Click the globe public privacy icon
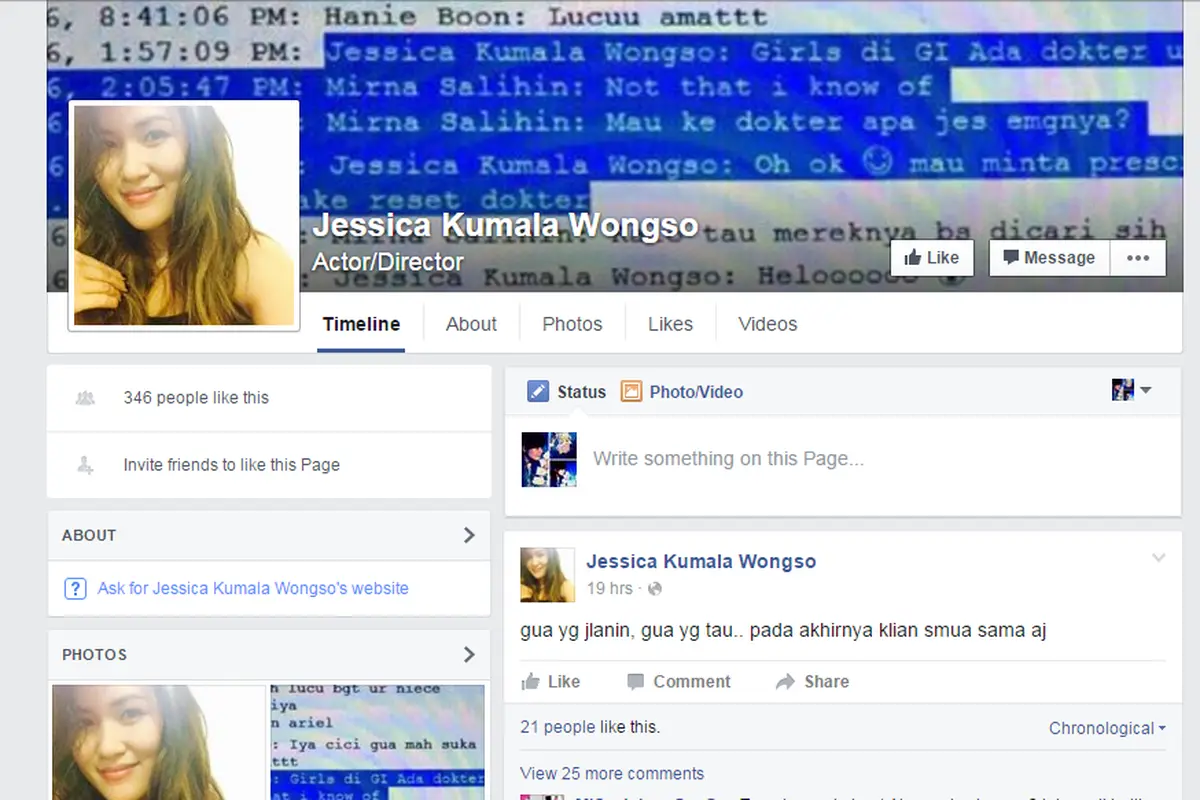Image resolution: width=1200 pixels, height=800 pixels. point(655,589)
